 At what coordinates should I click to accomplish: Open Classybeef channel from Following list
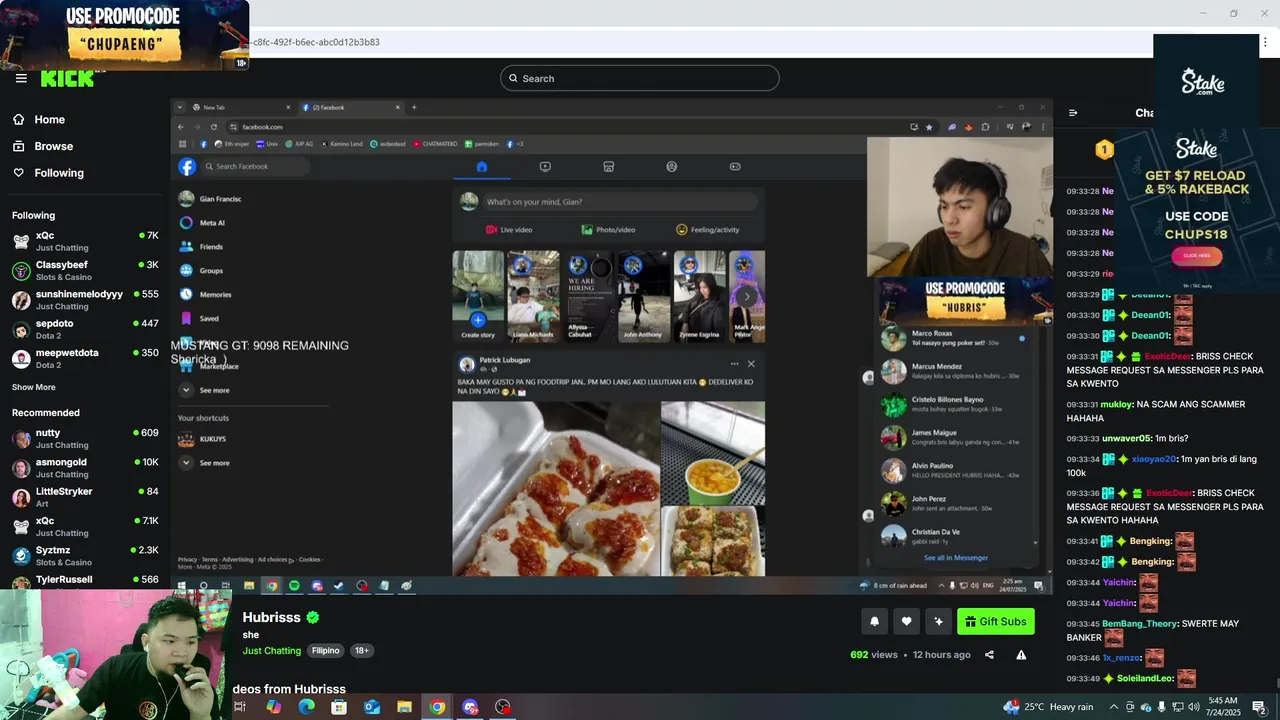pos(84,270)
